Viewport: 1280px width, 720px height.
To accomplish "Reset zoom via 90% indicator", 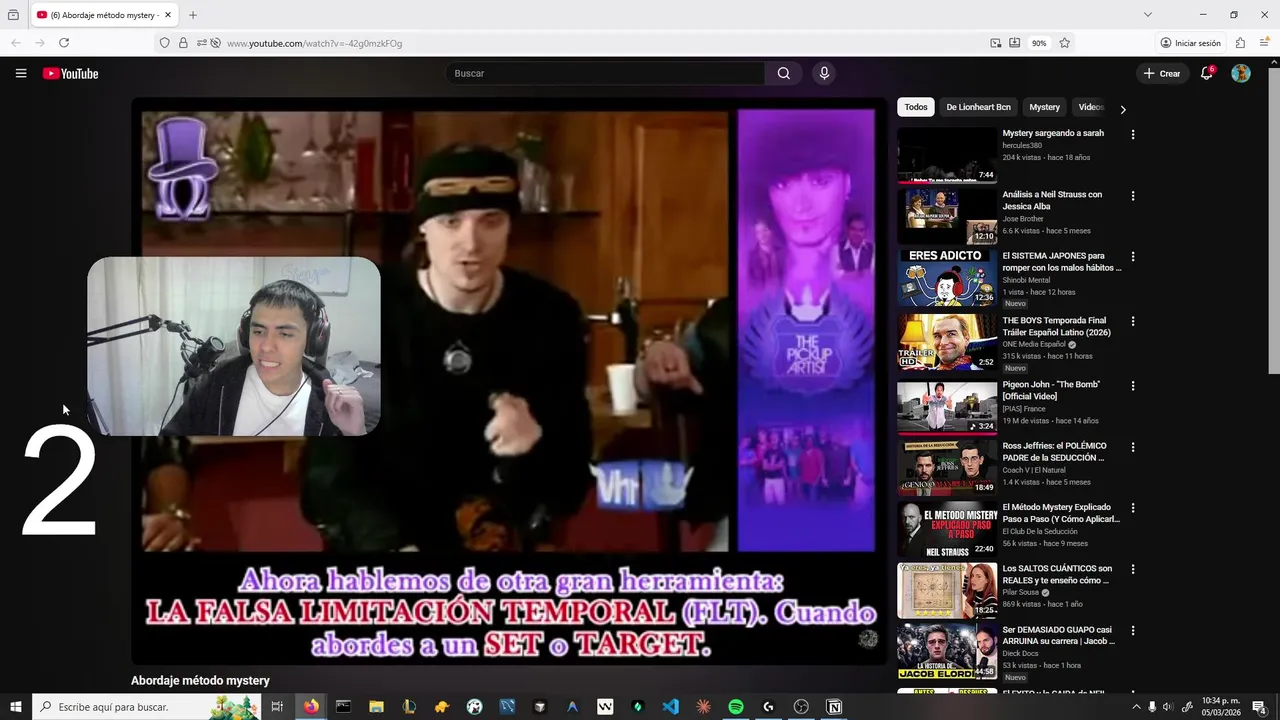I will click(x=1039, y=43).
